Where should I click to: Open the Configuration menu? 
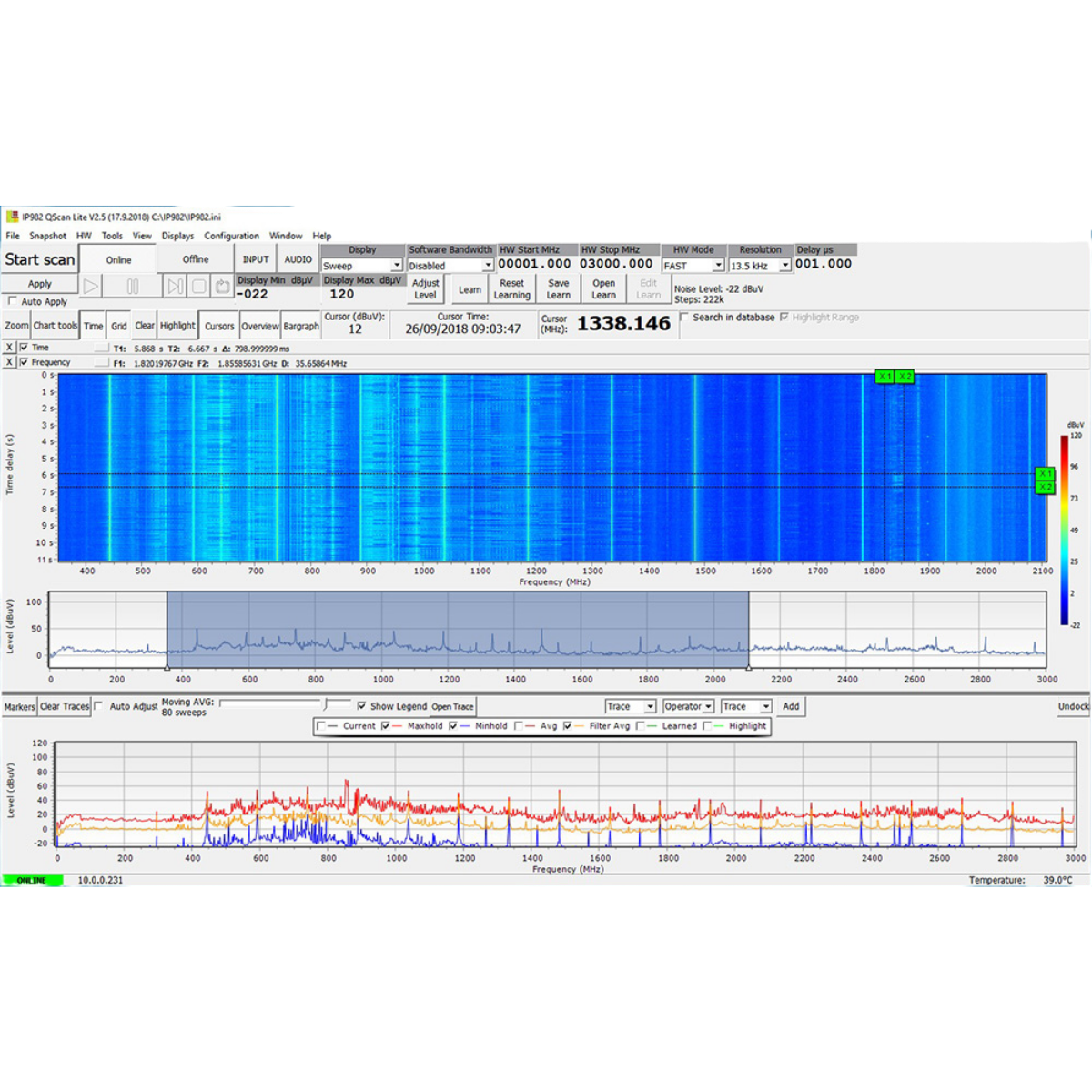pos(231,236)
